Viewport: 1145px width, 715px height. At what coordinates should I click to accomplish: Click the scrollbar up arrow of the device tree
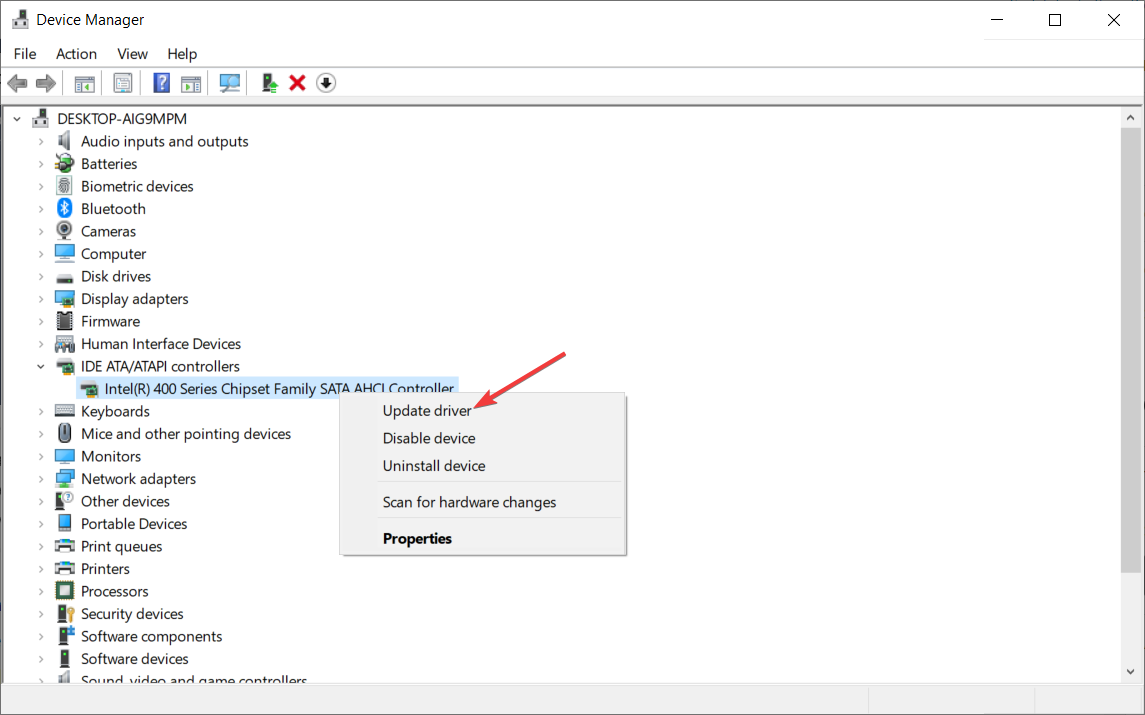coord(1130,118)
